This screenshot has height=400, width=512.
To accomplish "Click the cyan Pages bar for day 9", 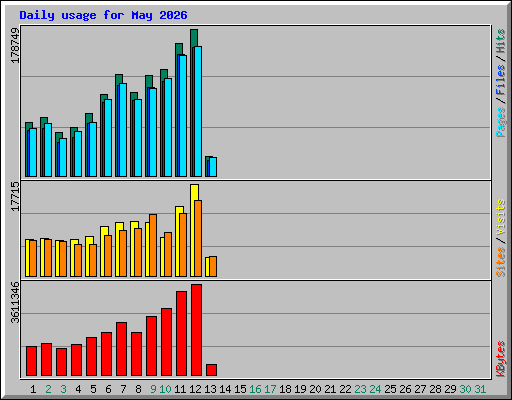I will [x=153, y=132].
